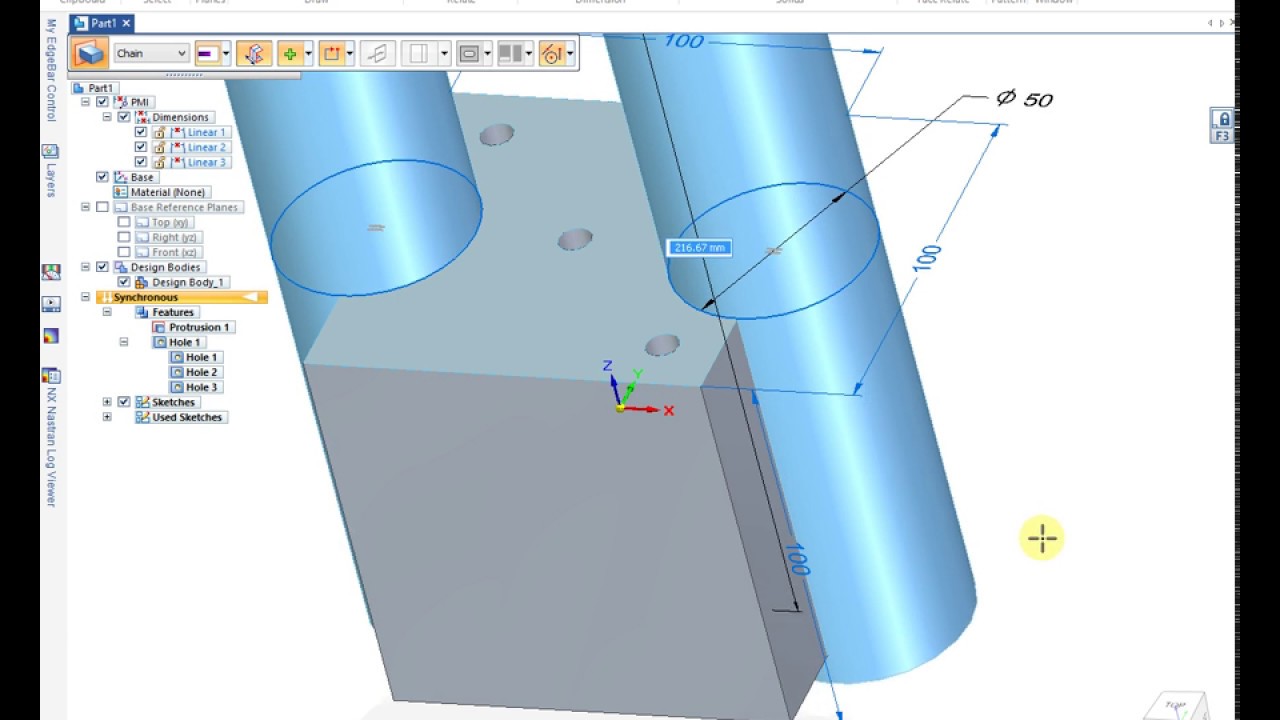Select the symmetric extent icon
This screenshot has height=720, width=1280.
point(253,53)
